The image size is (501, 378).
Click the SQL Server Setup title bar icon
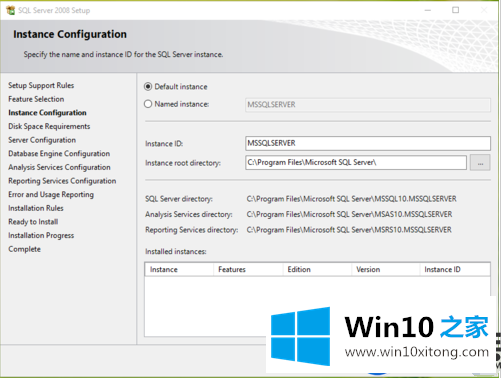click(x=11, y=10)
